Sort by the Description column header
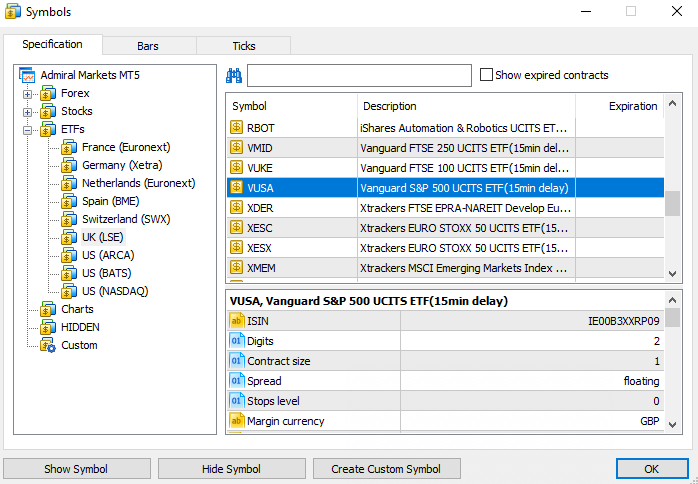The image size is (698, 484). point(467,106)
